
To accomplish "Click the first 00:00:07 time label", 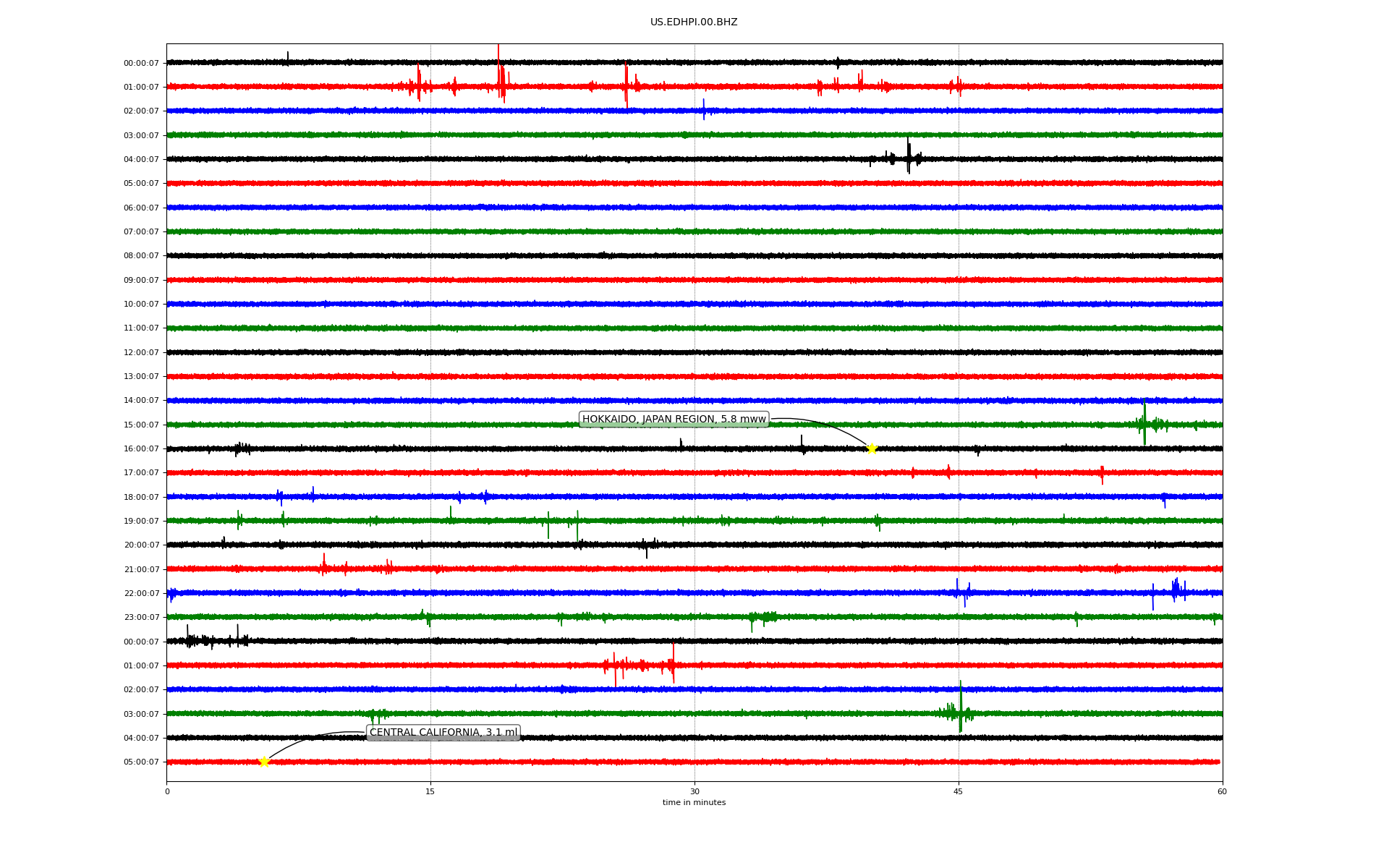I will [141, 63].
